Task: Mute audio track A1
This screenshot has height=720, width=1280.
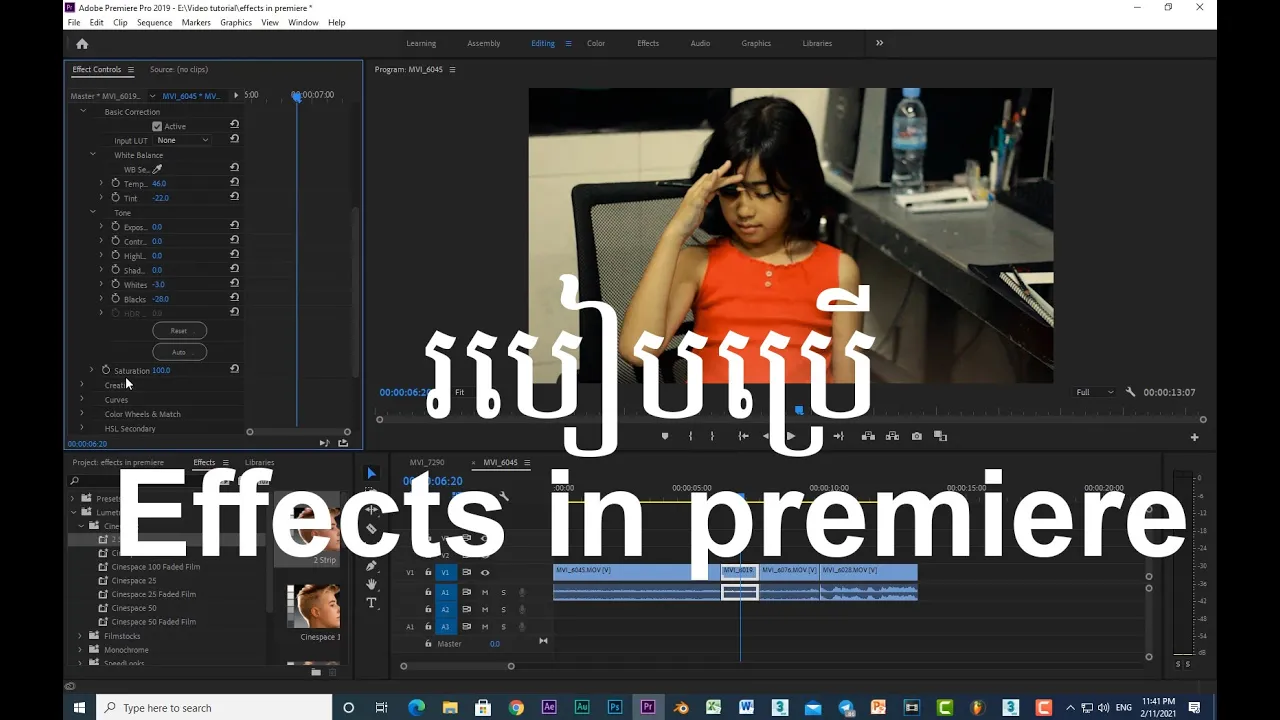Action: click(485, 592)
